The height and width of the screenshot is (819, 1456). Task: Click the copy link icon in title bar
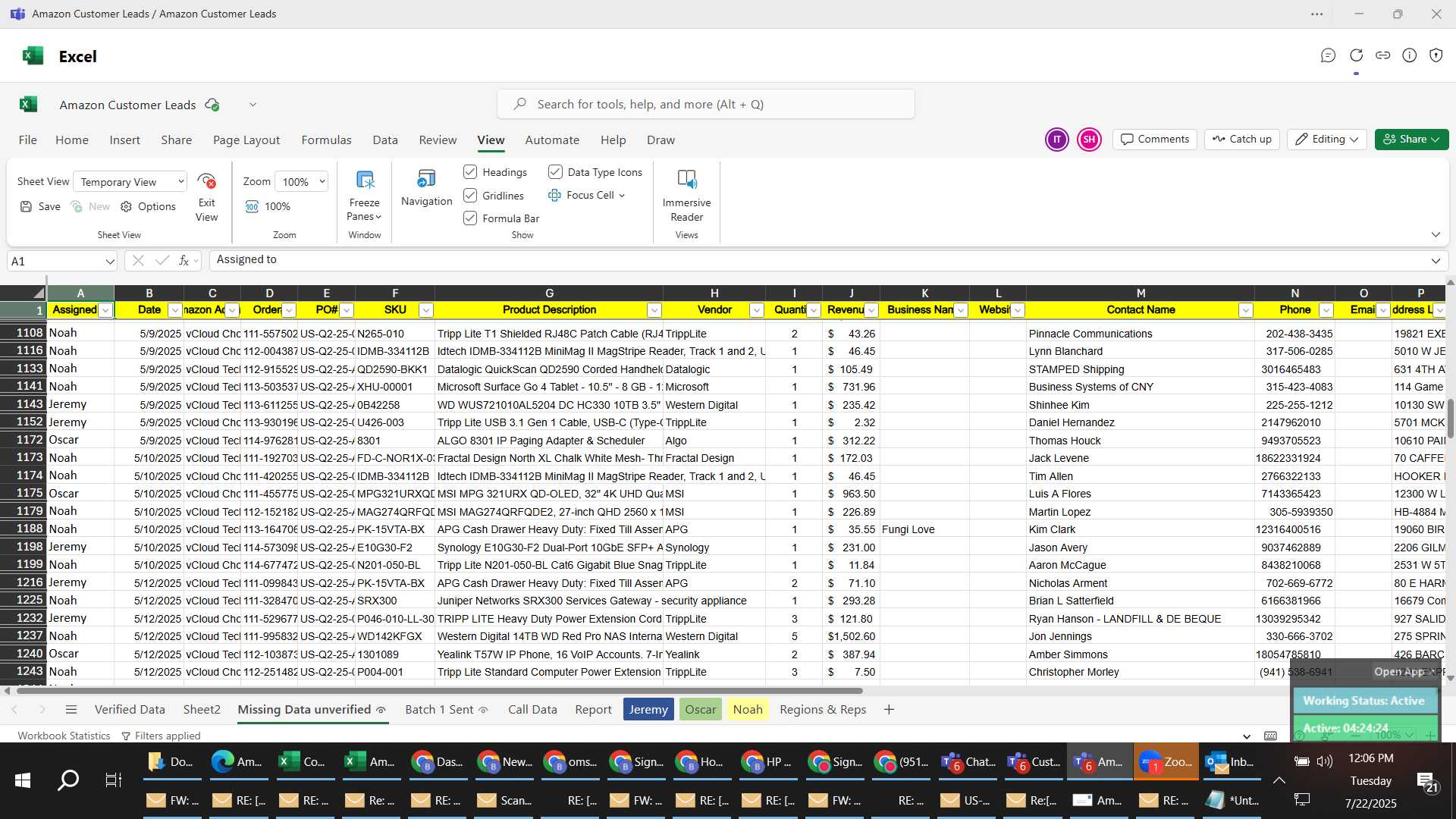[x=1382, y=55]
